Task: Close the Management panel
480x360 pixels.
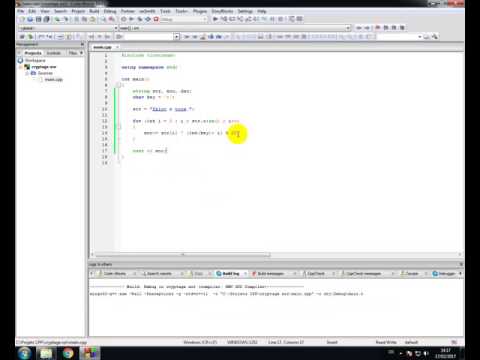Action: pyautogui.click(x=82, y=44)
